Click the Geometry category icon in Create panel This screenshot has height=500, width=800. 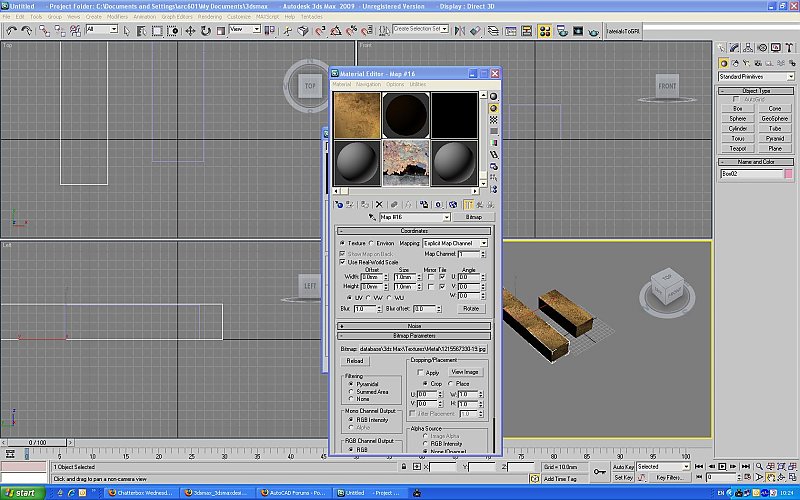pyautogui.click(x=723, y=63)
